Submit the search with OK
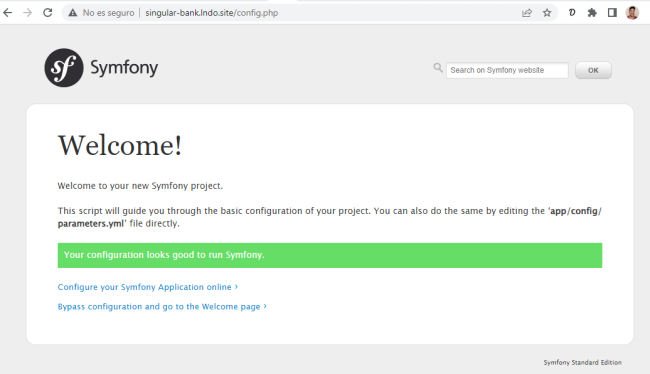The height and width of the screenshot is (374, 650). (x=593, y=70)
